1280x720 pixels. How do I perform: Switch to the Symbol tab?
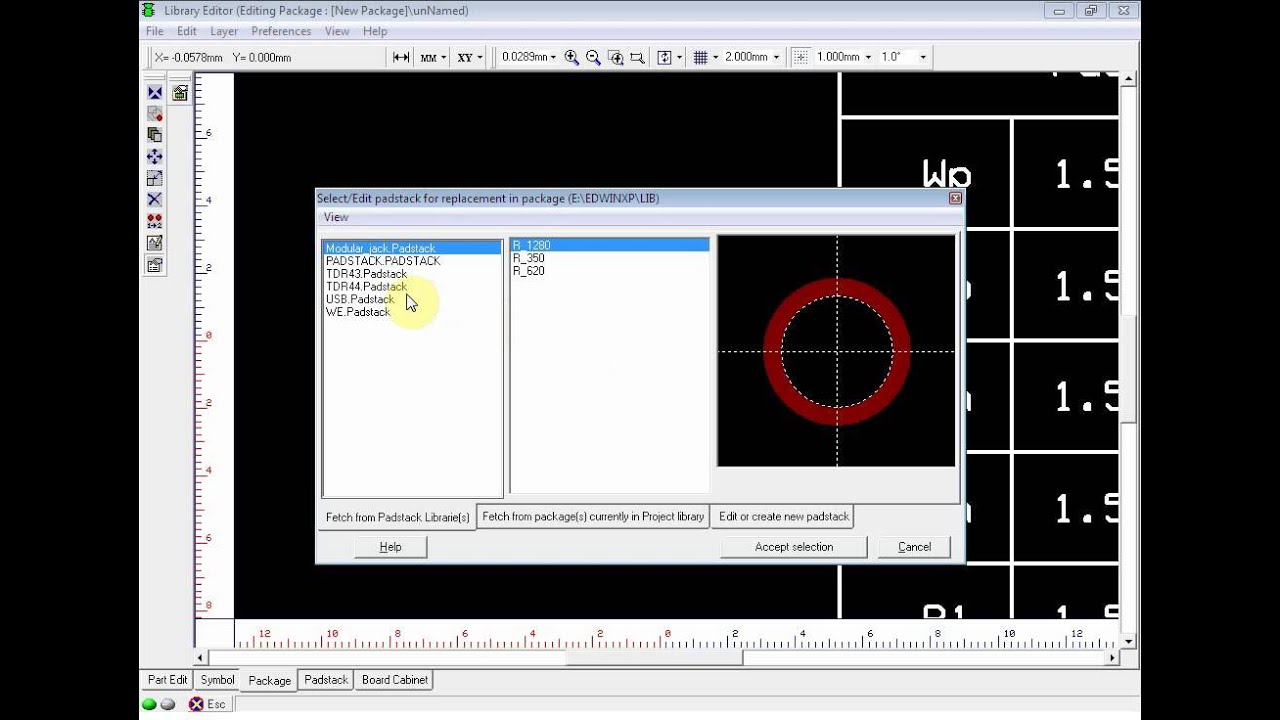217,680
